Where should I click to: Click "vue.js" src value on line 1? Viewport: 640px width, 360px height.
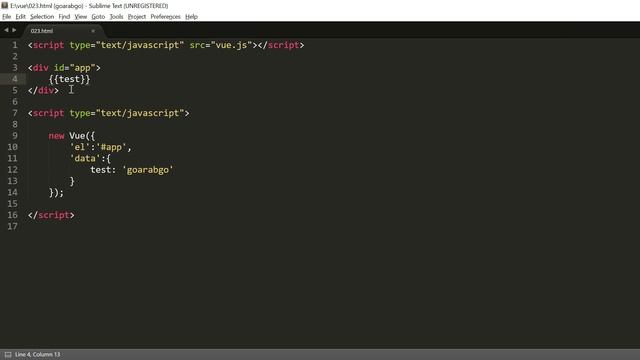coord(231,45)
